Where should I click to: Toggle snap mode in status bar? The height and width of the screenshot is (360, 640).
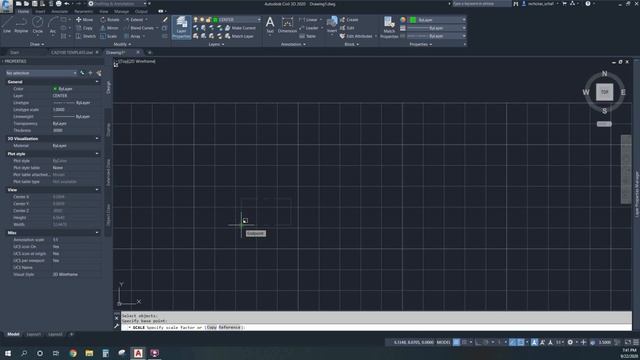pos(464,342)
